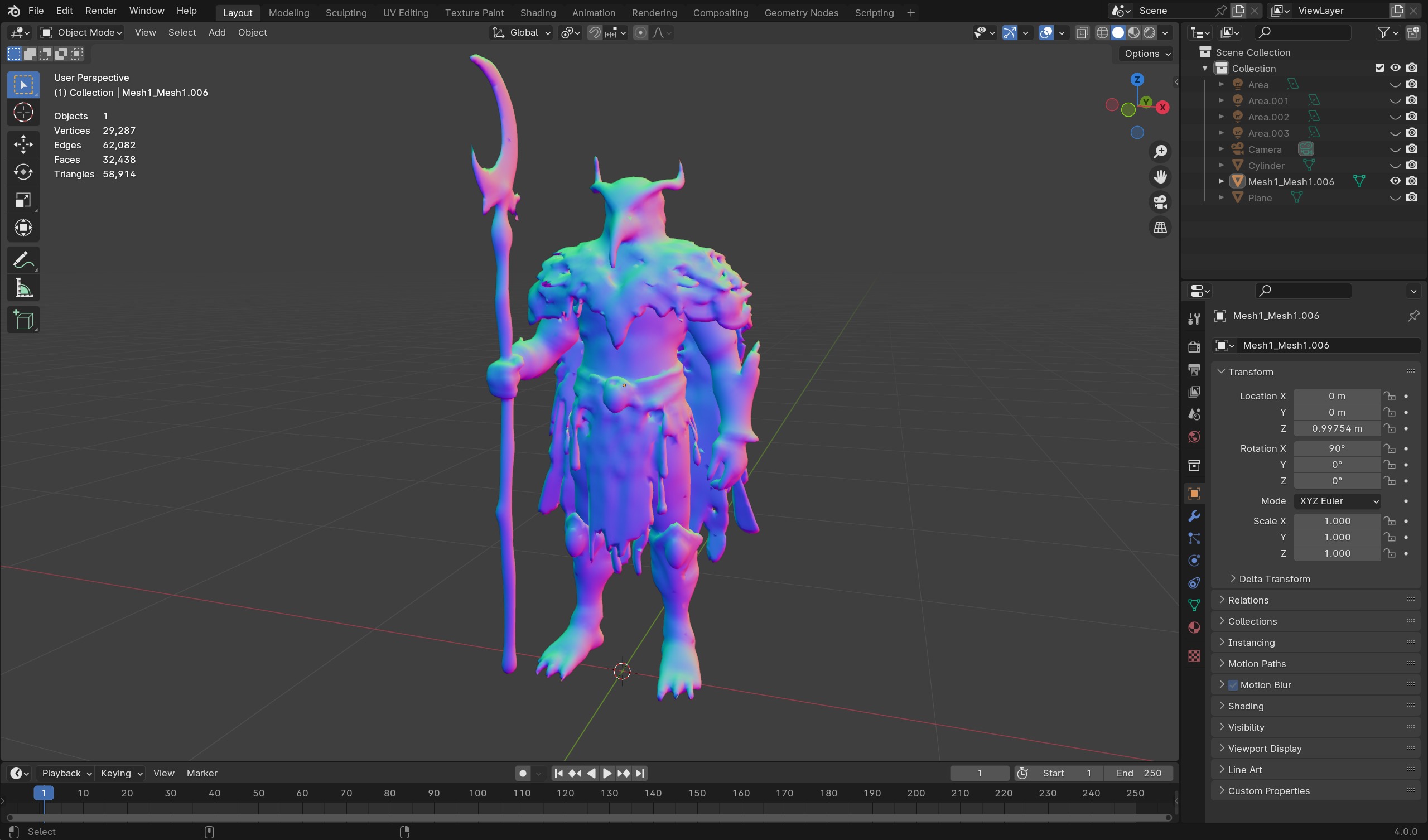Click the End frame field
Viewport: 1428px width, 840px height.
pyautogui.click(x=1138, y=773)
